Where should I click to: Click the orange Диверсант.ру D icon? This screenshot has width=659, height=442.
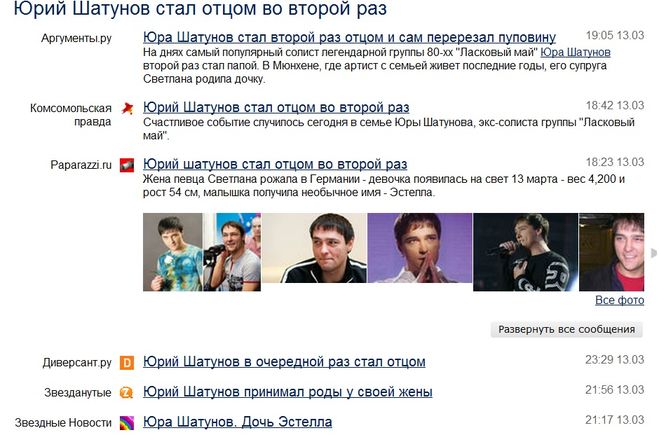pyautogui.click(x=127, y=363)
